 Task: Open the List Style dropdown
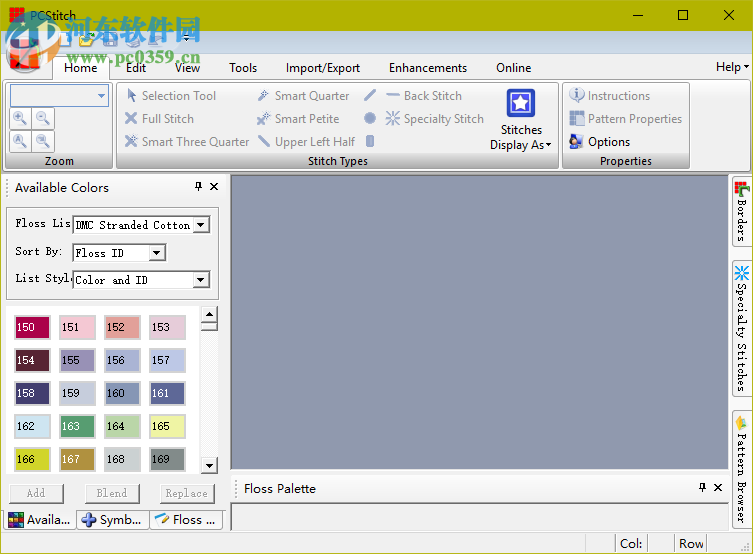[201, 279]
